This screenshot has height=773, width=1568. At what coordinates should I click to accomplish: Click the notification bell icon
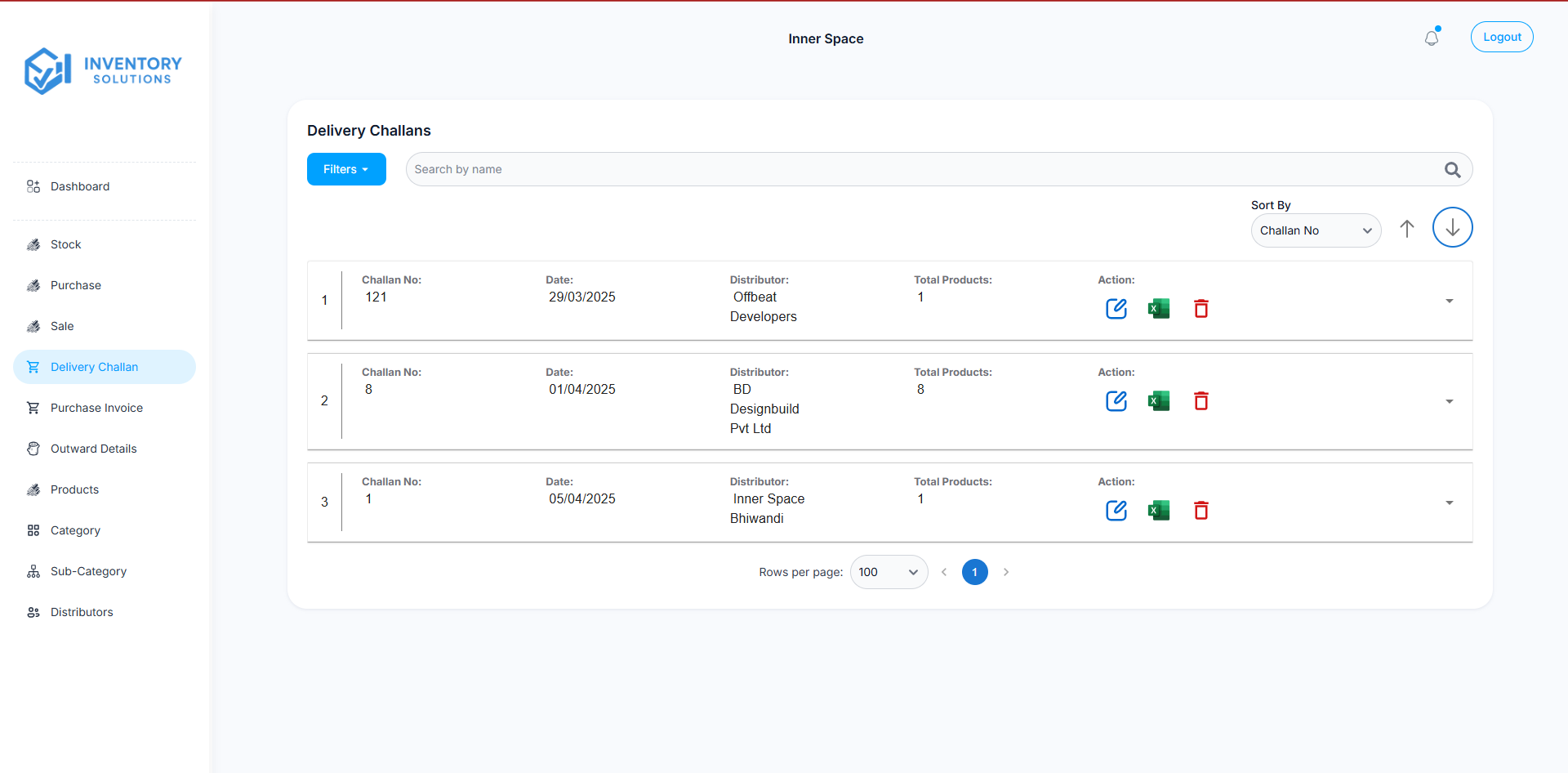[1432, 38]
